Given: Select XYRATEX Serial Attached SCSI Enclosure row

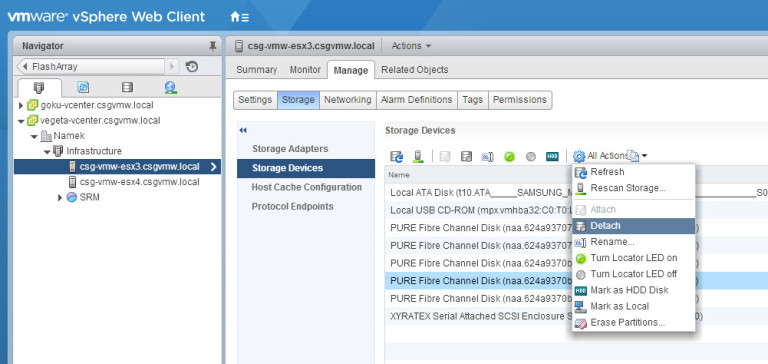Looking at the screenshot, I should [x=576, y=316].
